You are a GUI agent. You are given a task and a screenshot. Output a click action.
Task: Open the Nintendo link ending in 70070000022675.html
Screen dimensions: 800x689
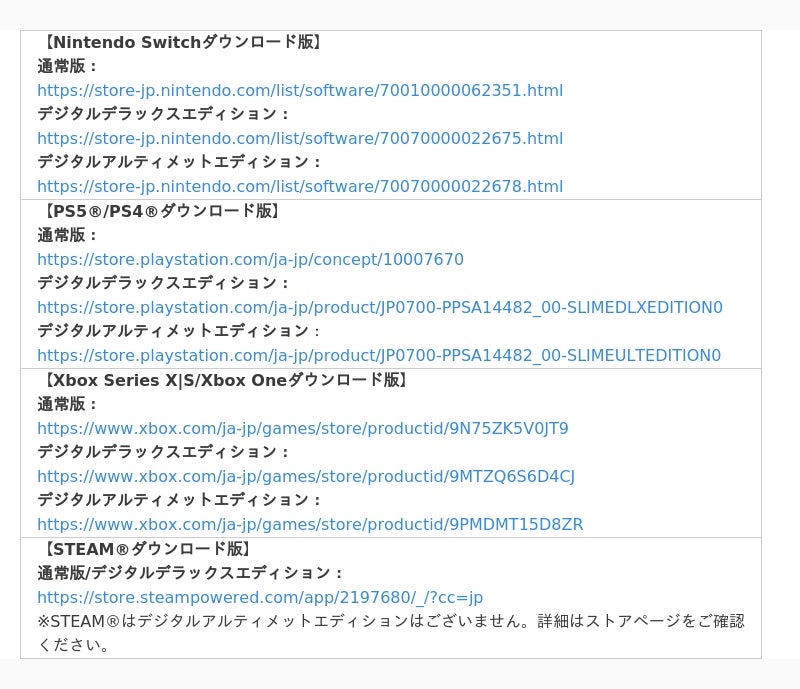click(300, 138)
